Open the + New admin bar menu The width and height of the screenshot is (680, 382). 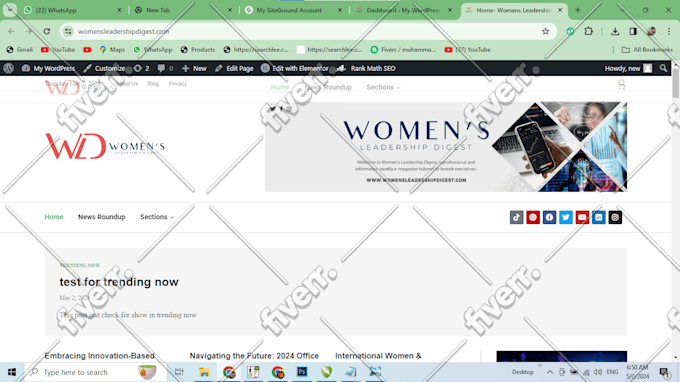[194, 68]
